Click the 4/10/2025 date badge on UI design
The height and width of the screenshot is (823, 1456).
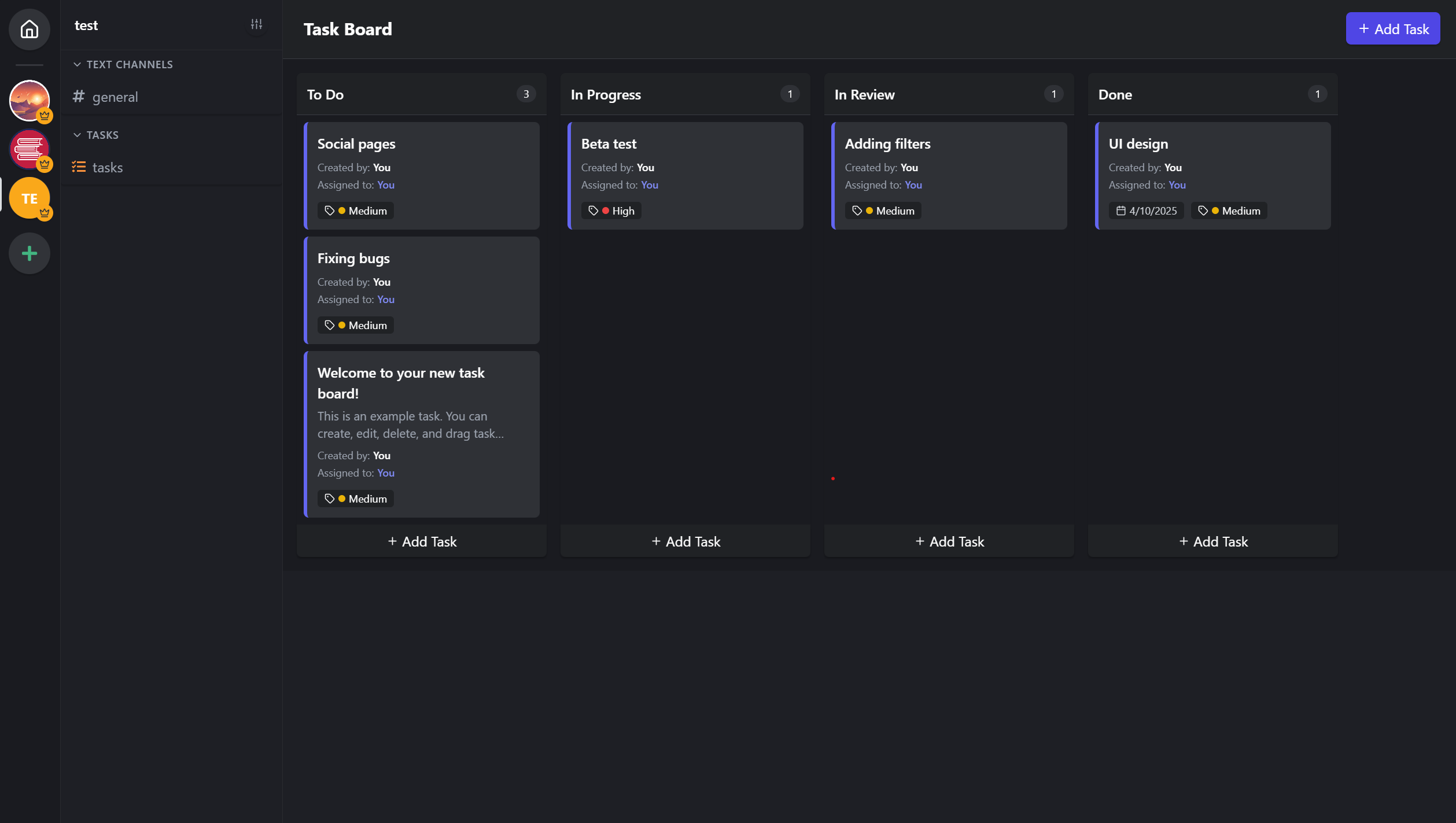coord(1145,211)
